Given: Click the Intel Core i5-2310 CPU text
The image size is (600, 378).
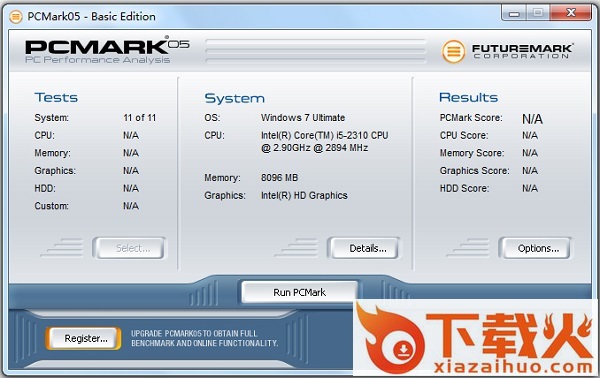Looking at the screenshot, I should pyautogui.click(x=324, y=142).
